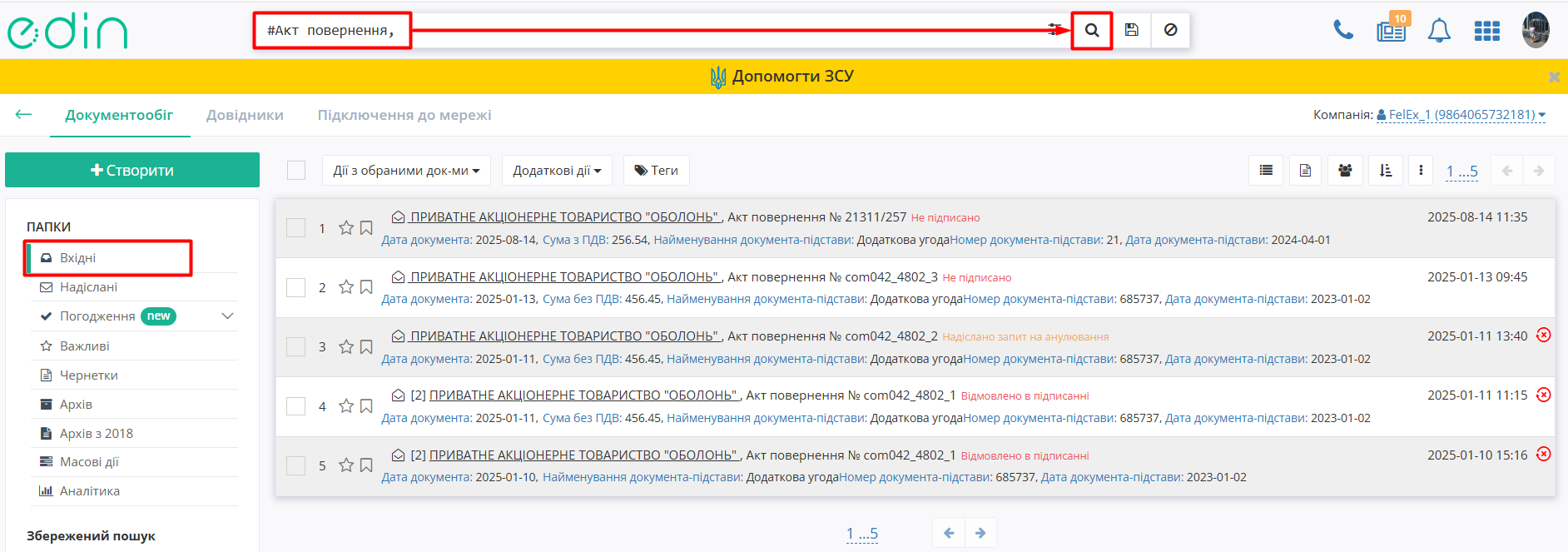The width and height of the screenshot is (1568, 552).
Task: Switch to list view icon
Action: coord(1266,170)
